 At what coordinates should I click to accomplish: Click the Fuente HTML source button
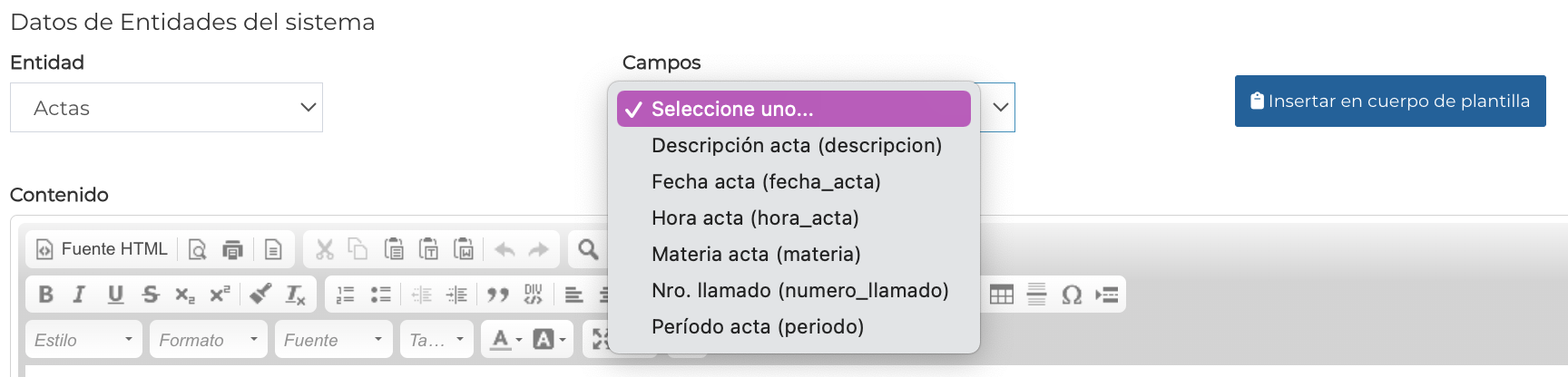[x=102, y=249]
